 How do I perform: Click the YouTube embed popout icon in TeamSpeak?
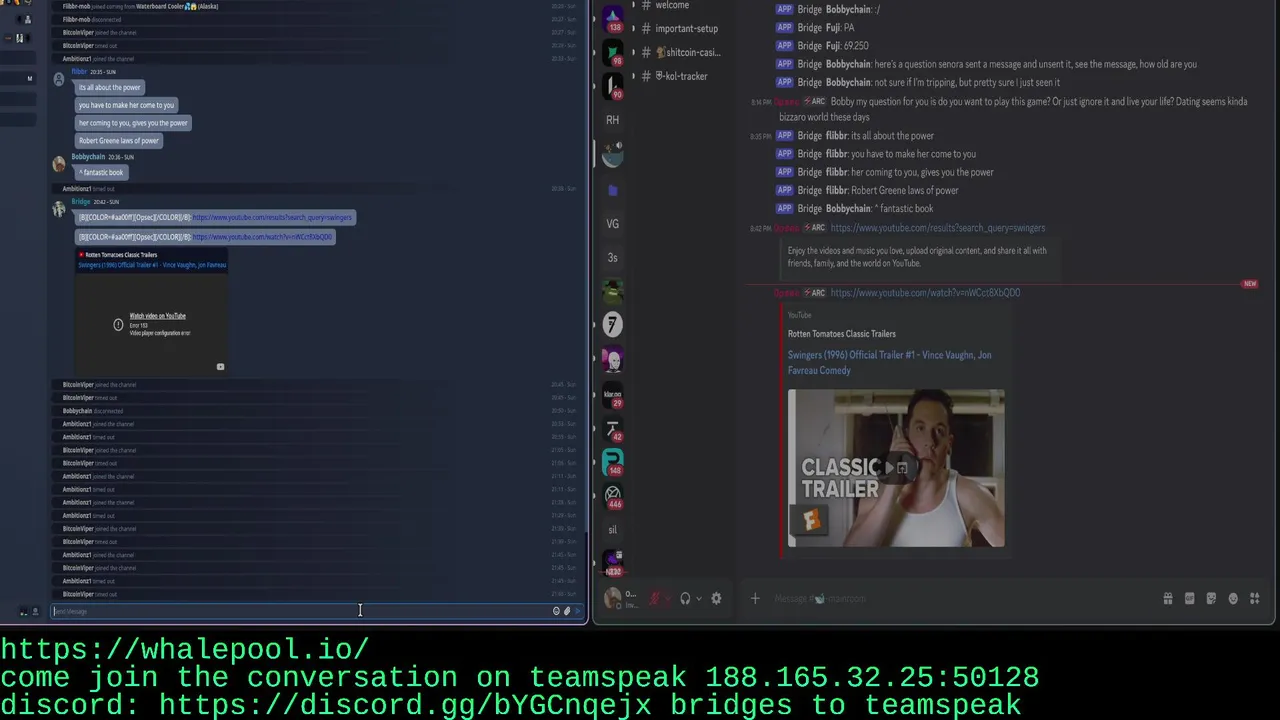(220, 366)
